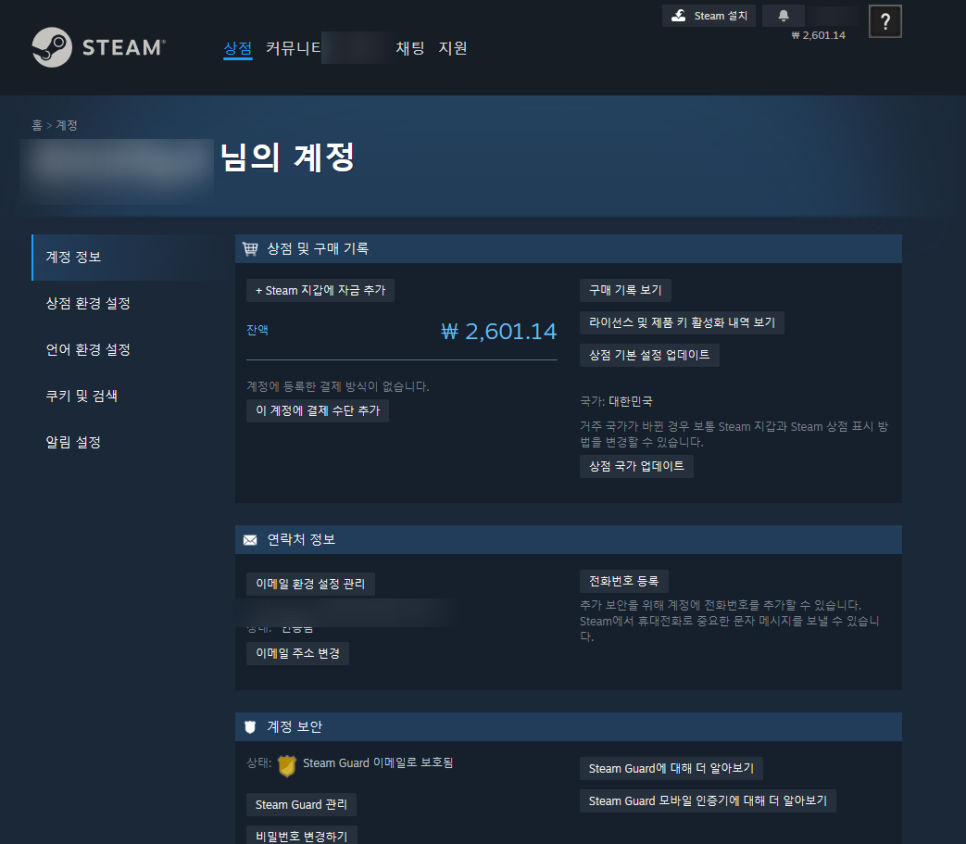Select the 계정 정보 sidebar tab

[x=131, y=257]
